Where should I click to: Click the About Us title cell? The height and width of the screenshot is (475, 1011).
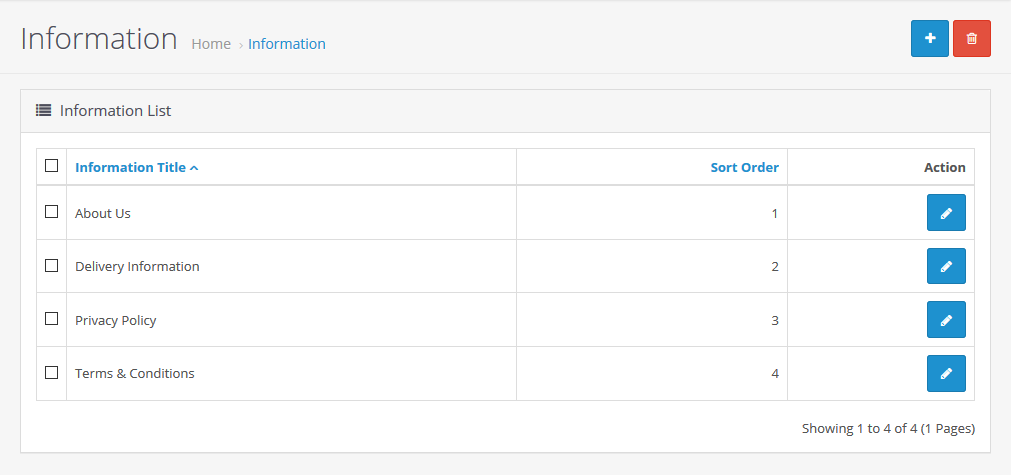click(103, 213)
